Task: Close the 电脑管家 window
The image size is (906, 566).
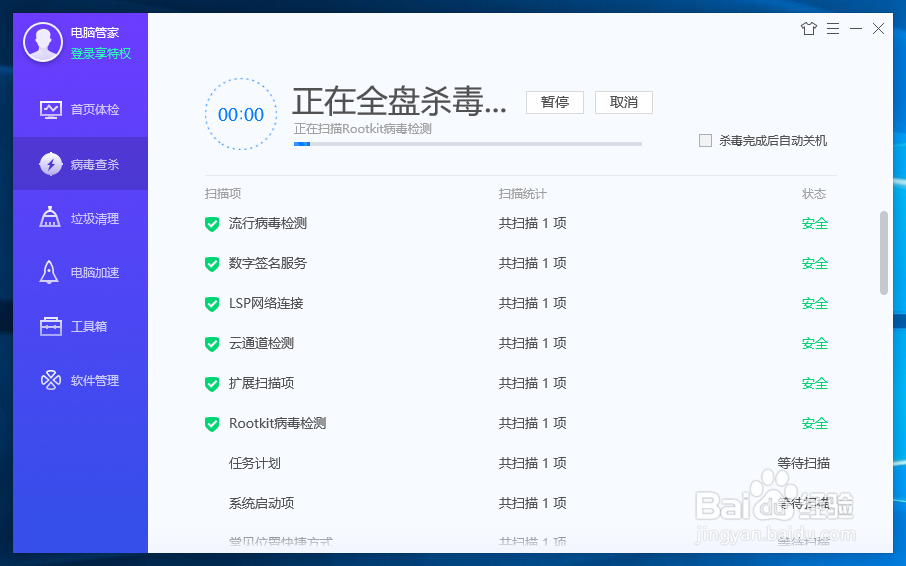Action: point(878,28)
